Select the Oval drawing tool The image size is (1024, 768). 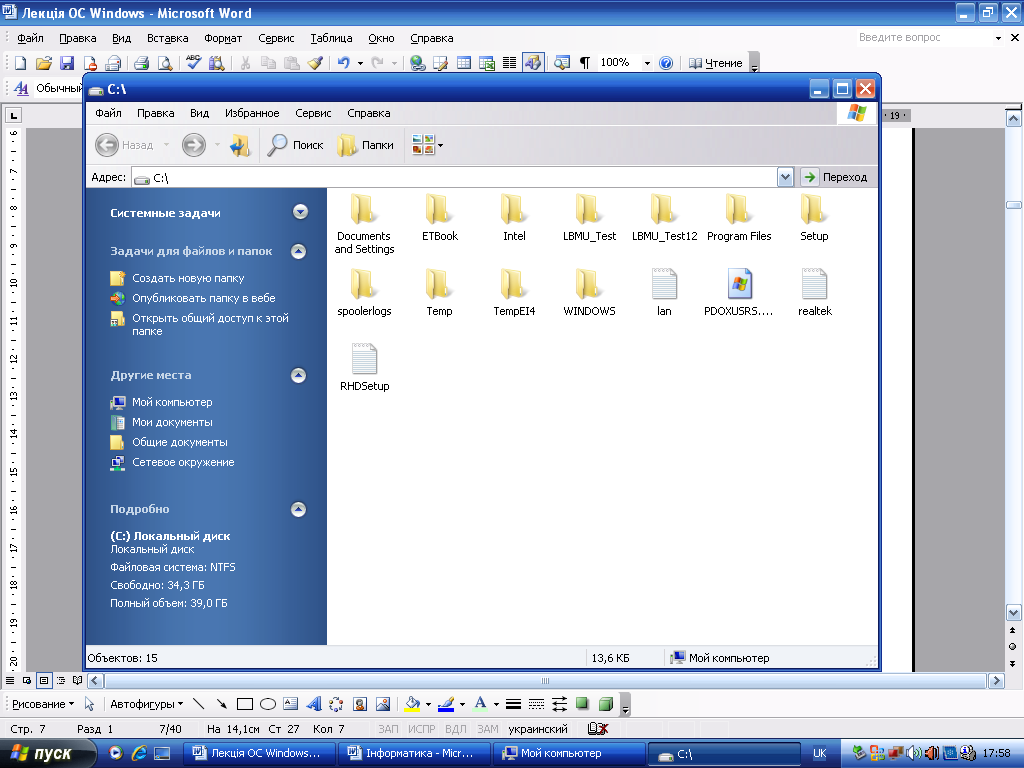268,704
